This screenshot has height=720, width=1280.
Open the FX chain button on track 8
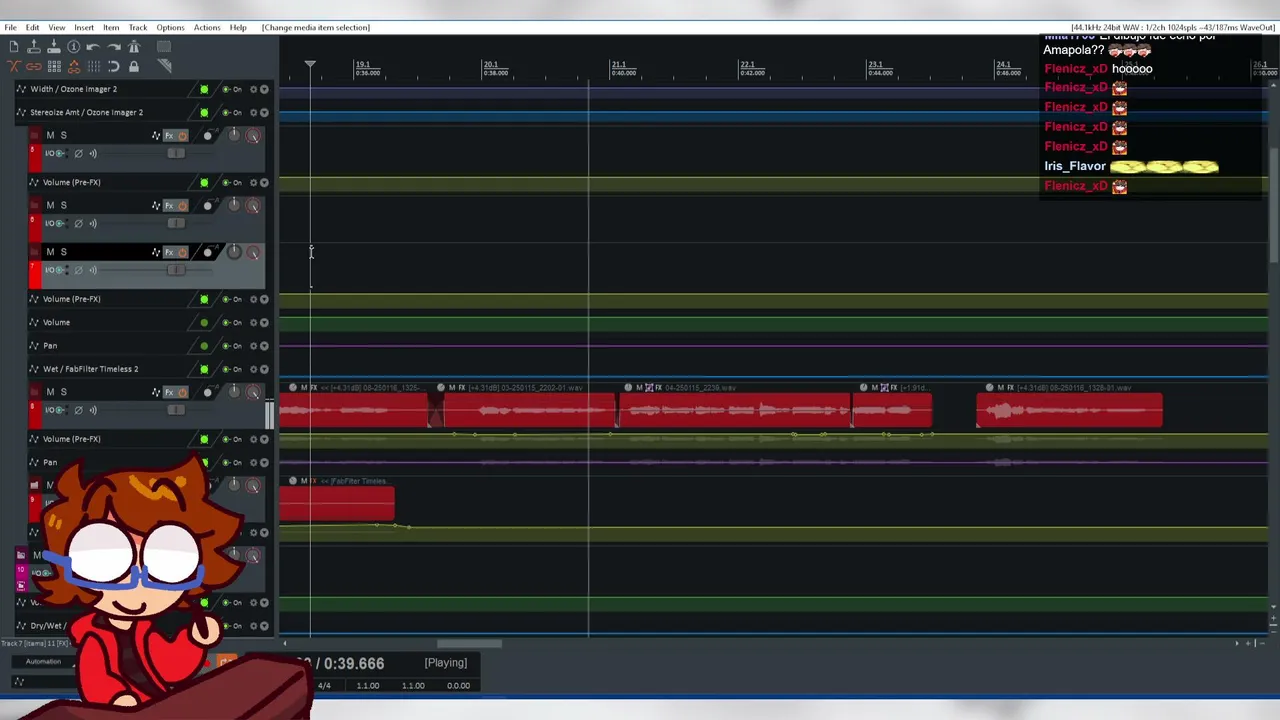[x=169, y=392]
